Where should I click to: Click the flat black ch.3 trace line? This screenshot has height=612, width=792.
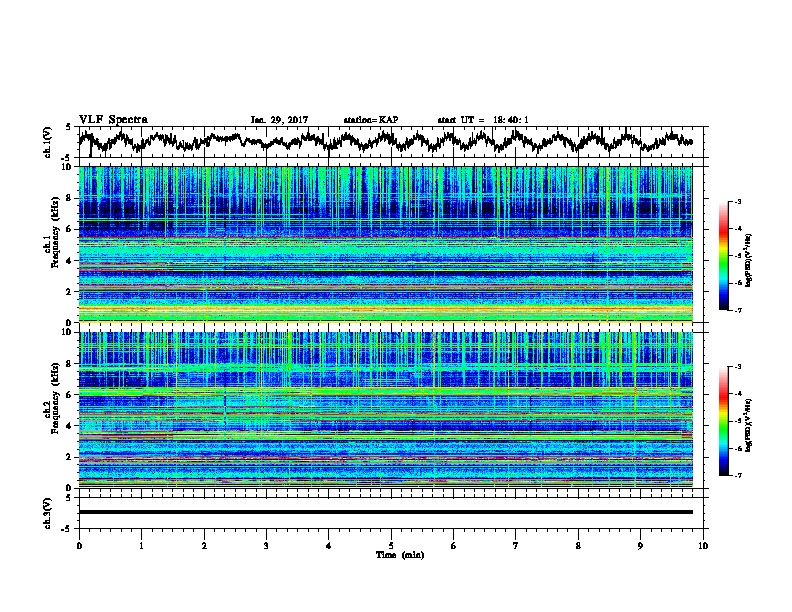tap(385, 512)
